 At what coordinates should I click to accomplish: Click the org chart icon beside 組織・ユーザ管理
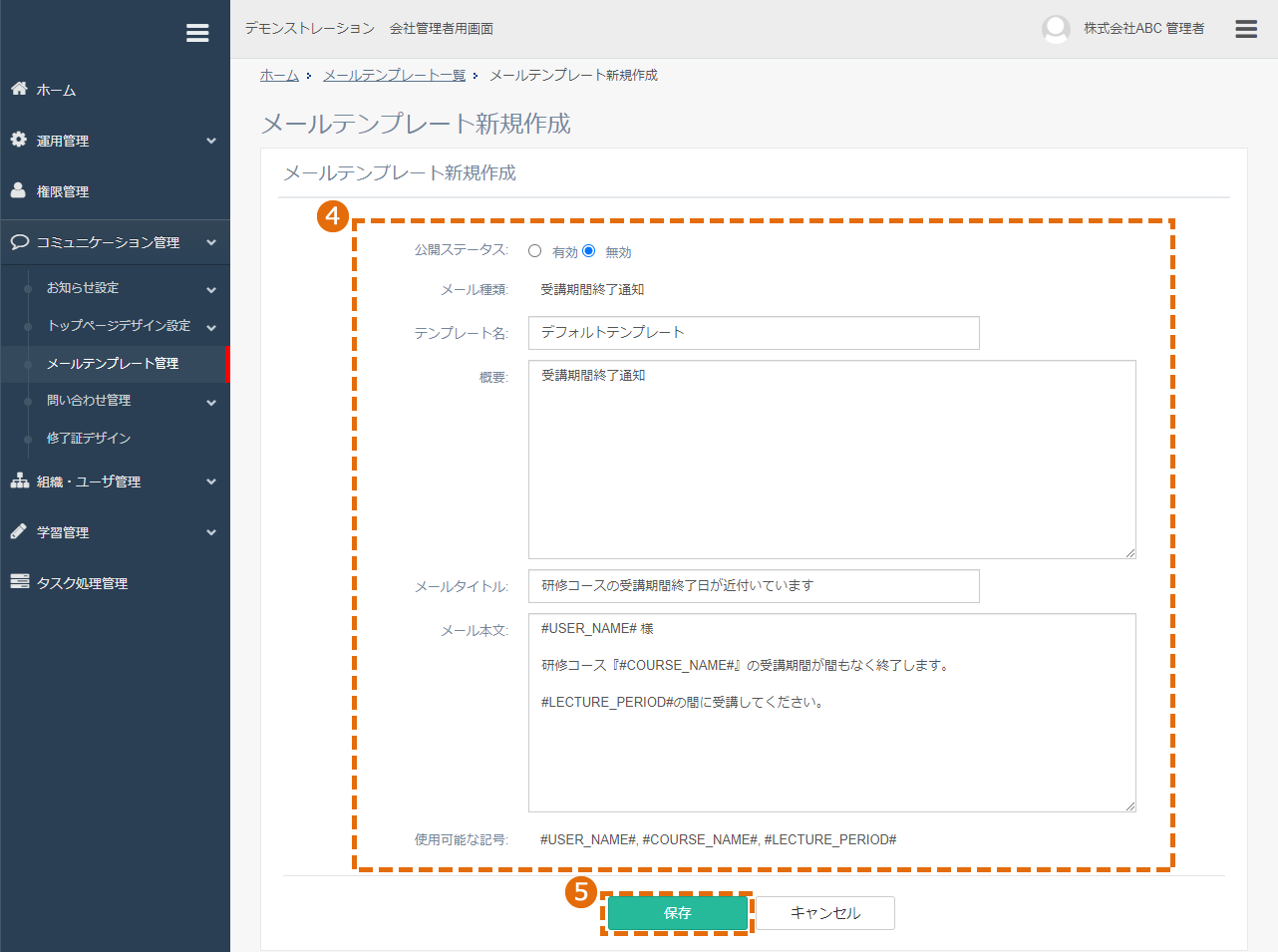[x=19, y=480]
